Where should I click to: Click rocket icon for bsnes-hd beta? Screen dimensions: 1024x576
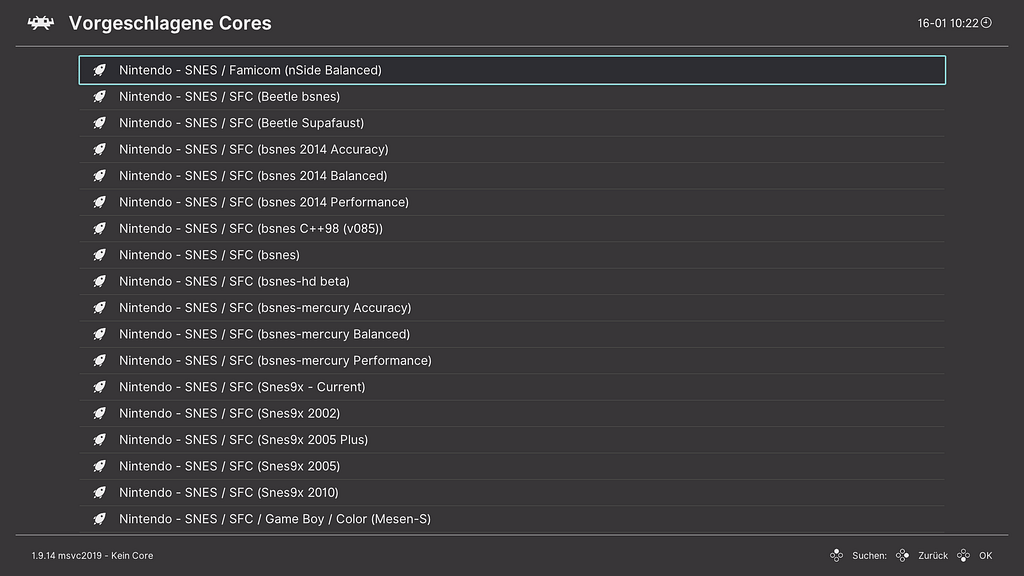(99, 281)
